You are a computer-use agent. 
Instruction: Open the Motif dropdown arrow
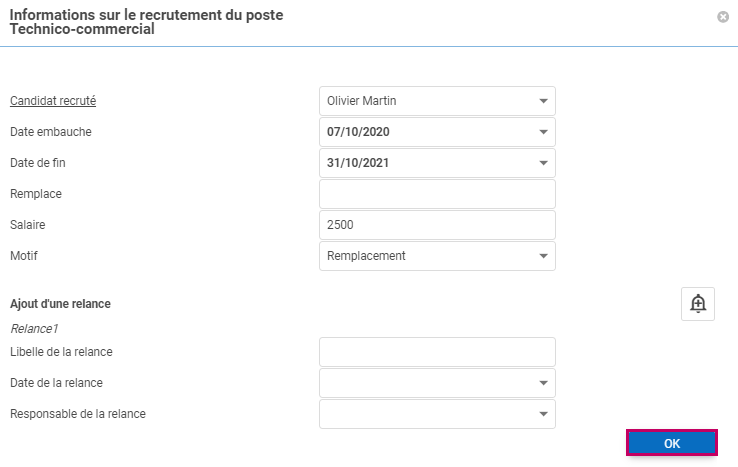tap(543, 256)
